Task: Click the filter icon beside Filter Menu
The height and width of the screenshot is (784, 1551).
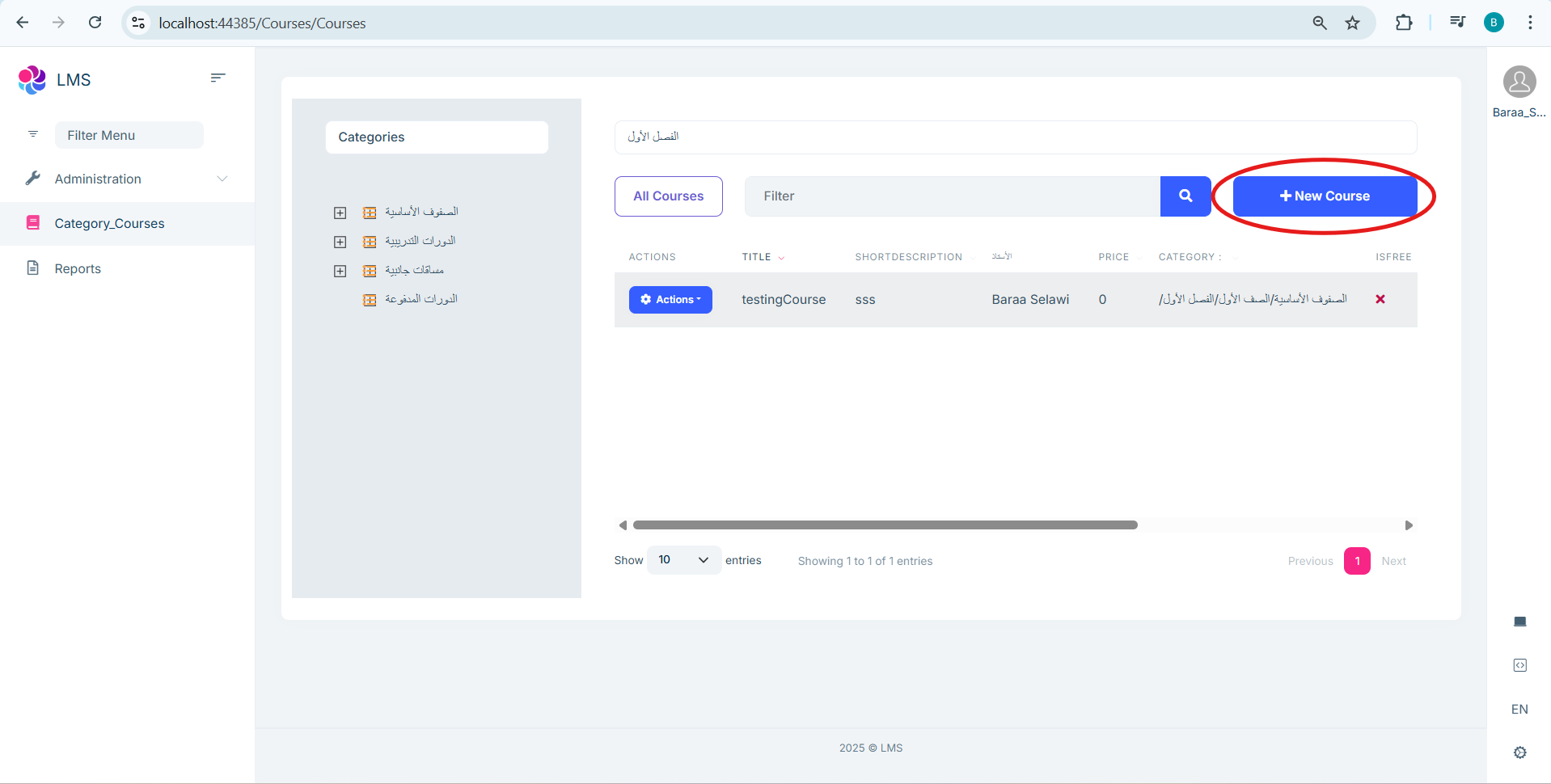Action: click(33, 134)
